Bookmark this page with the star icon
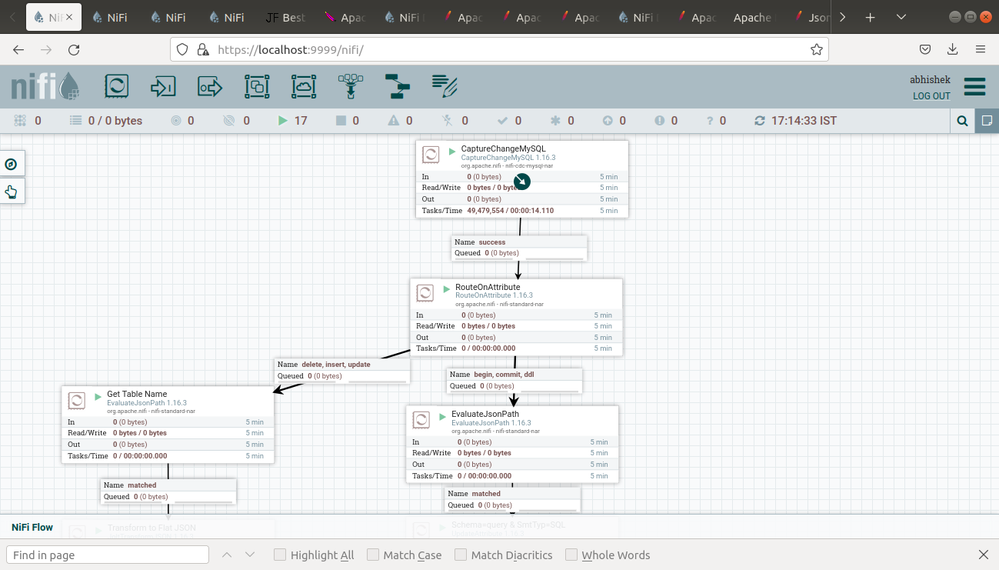 (x=816, y=50)
